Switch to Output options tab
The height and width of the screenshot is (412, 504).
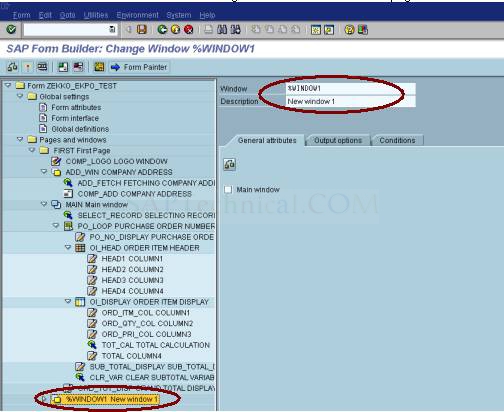click(338, 140)
